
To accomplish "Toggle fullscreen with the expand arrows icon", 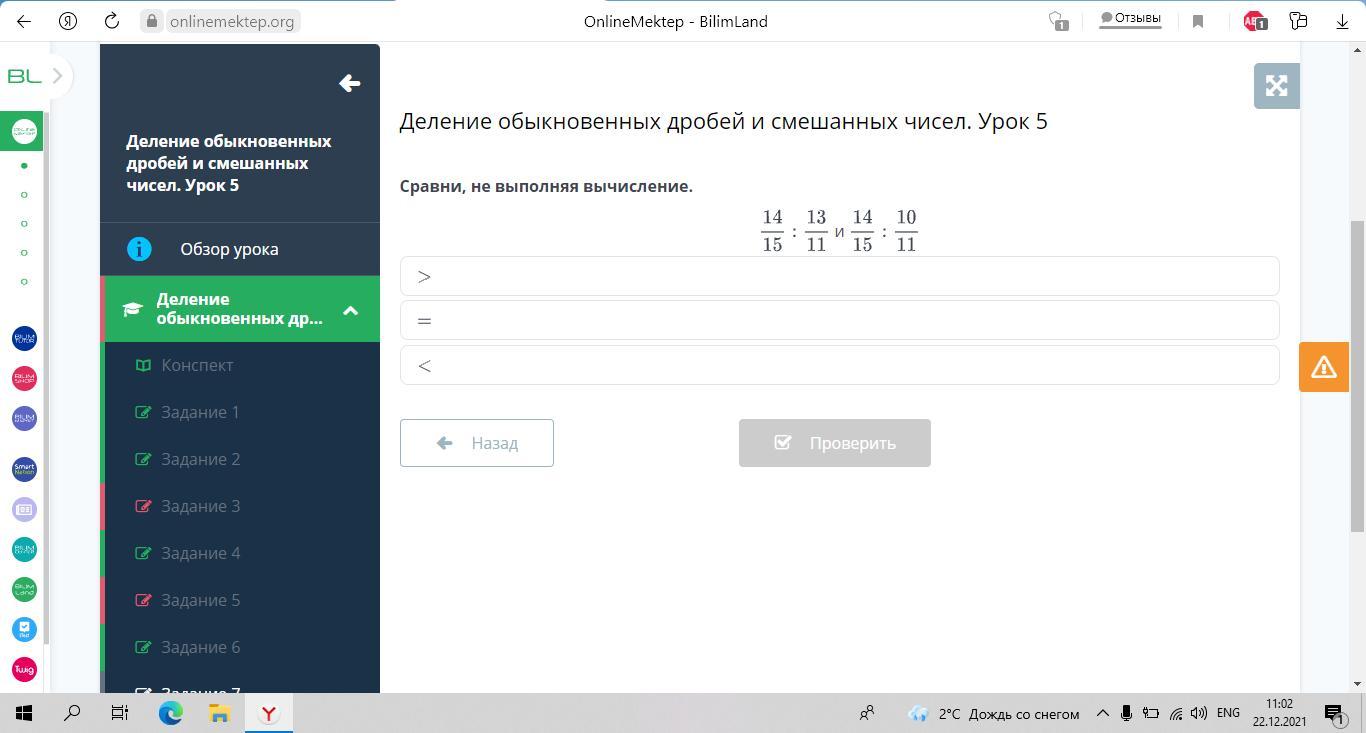I will pos(1276,86).
